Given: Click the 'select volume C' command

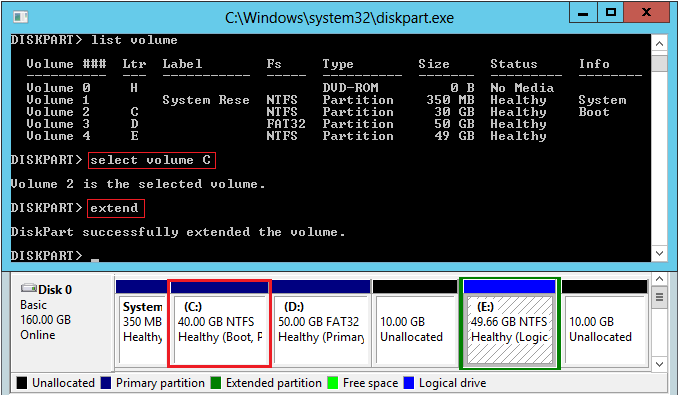Looking at the screenshot, I should coord(151,160).
